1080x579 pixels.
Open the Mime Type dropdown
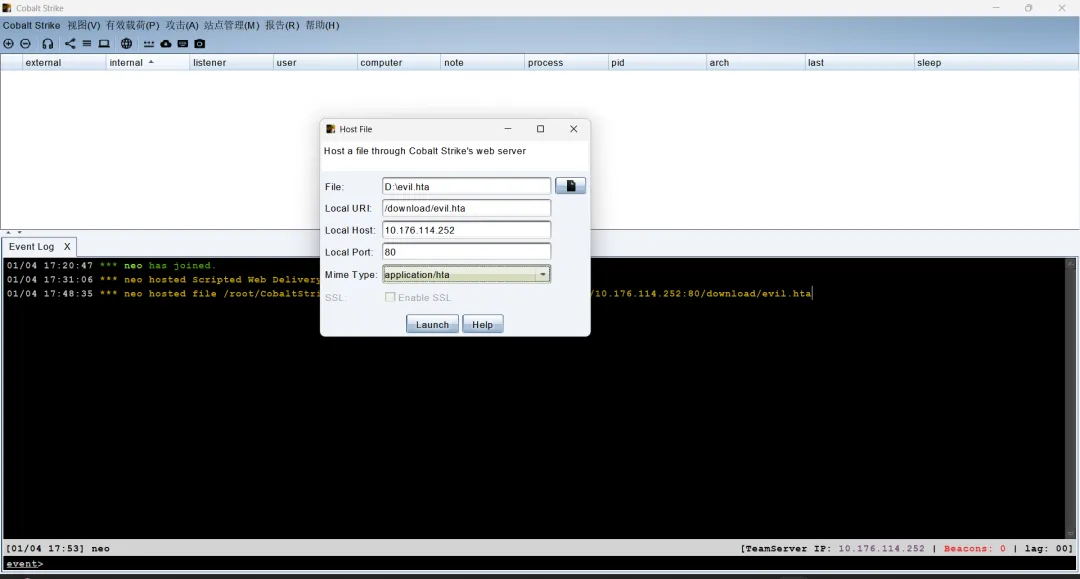tap(543, 274)
